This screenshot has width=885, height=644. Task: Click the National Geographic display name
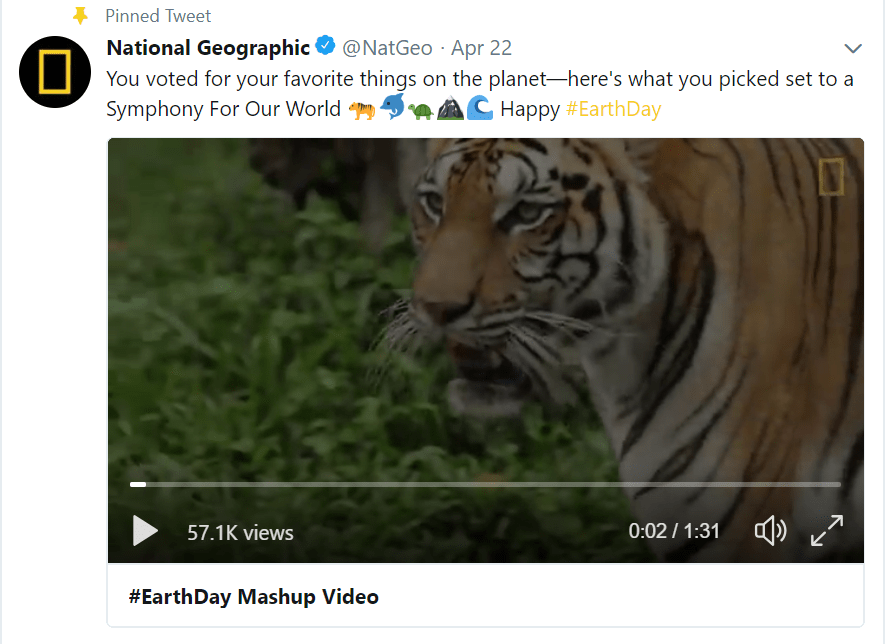(205, 46)
